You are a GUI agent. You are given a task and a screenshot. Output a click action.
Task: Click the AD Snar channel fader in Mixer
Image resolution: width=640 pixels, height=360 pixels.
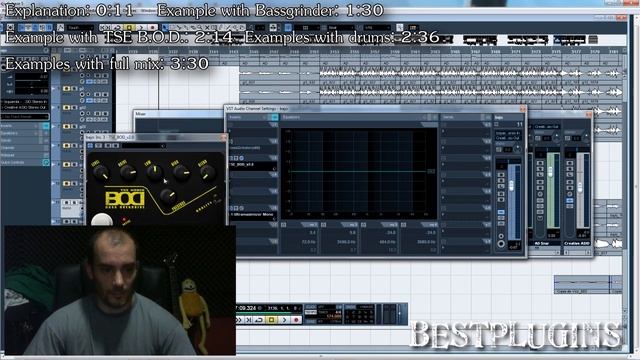coord(550,173)
